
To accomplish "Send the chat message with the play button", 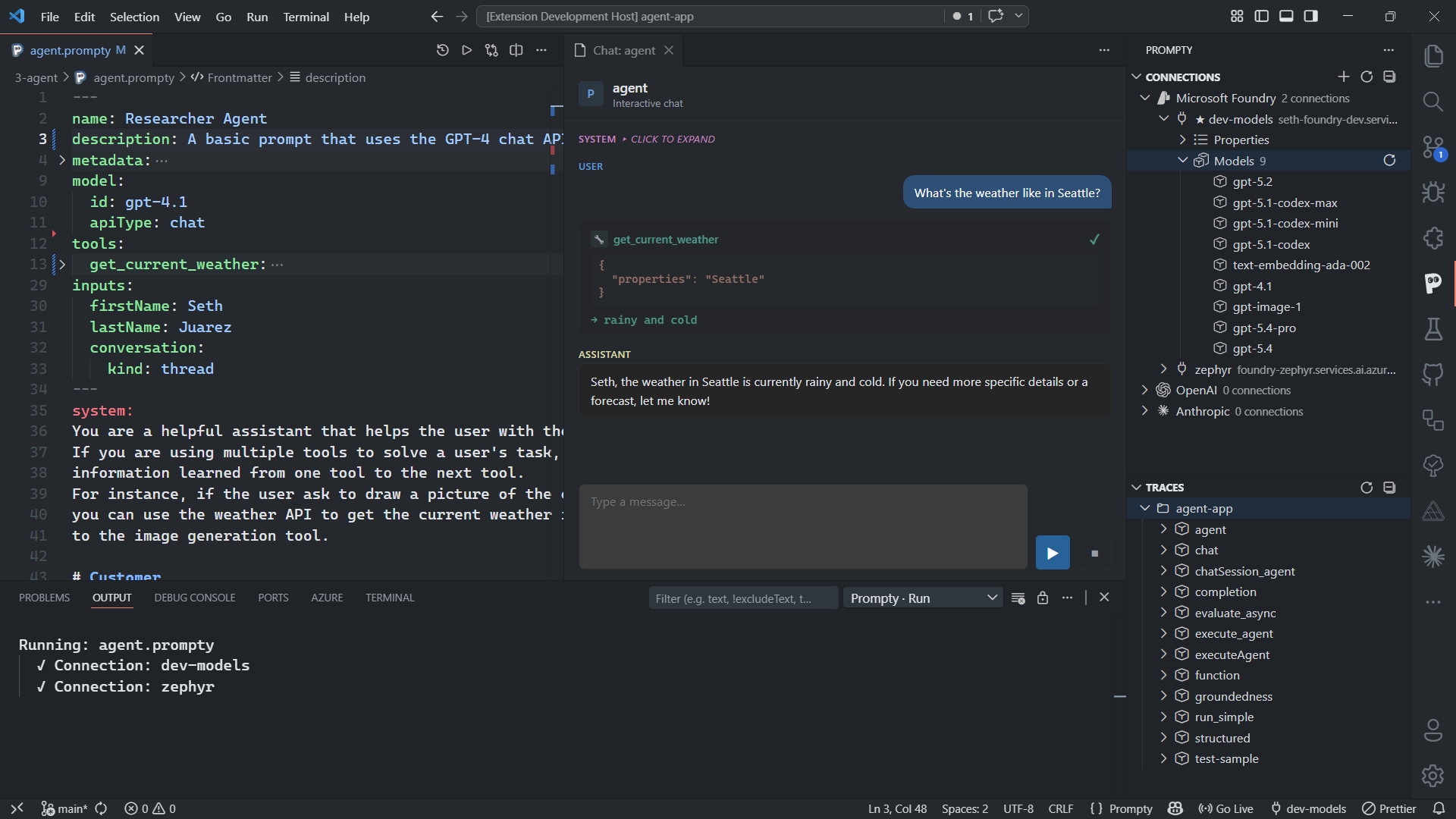I will 1052,552.
